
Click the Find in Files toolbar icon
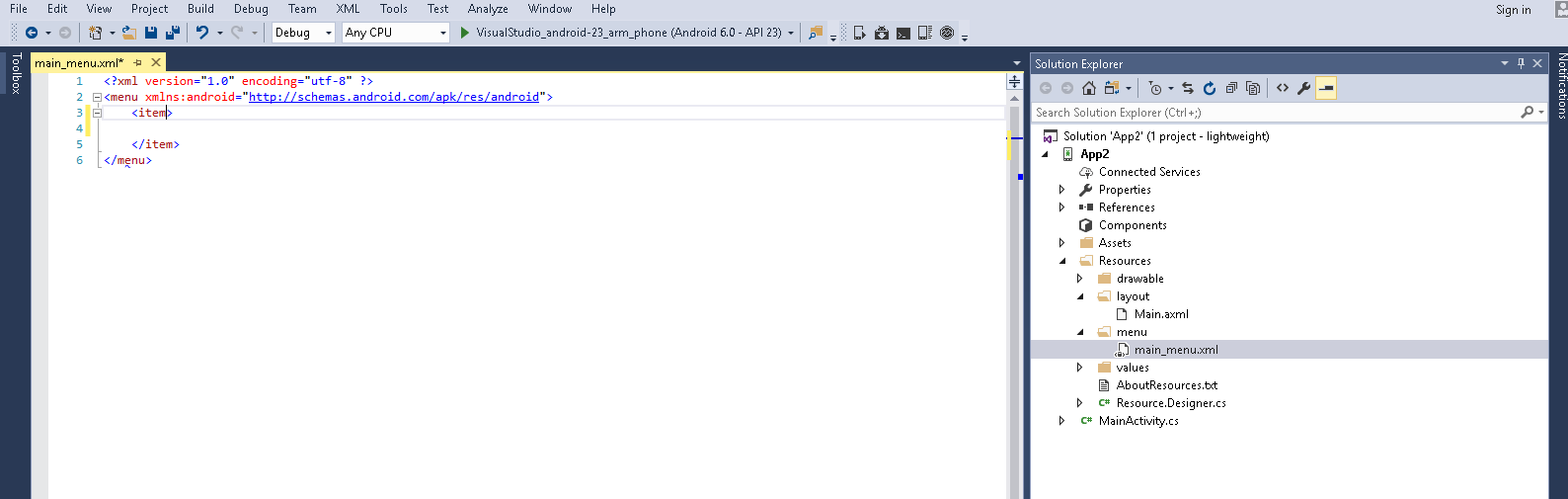click(x=816, y=33)
